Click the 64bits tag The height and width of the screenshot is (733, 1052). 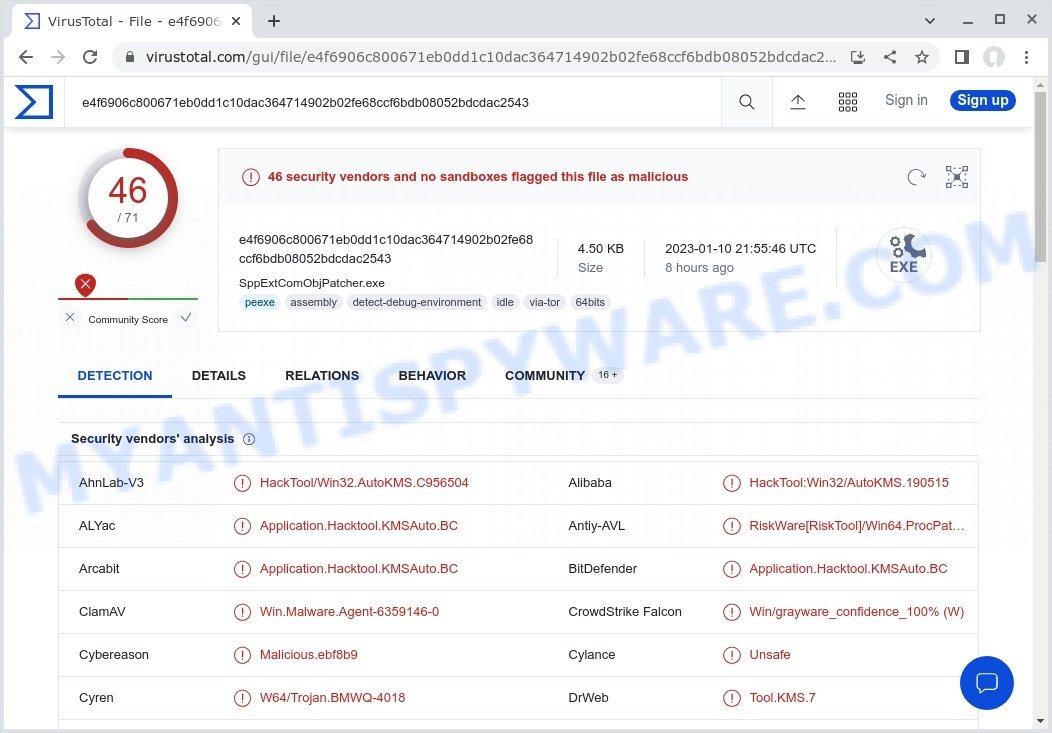point(590,302)
